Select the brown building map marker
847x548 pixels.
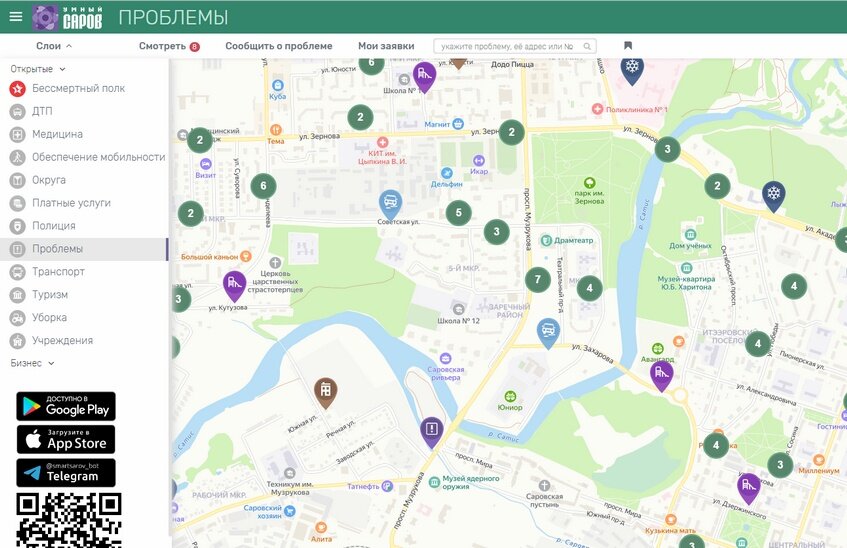(x=326, y=392)
